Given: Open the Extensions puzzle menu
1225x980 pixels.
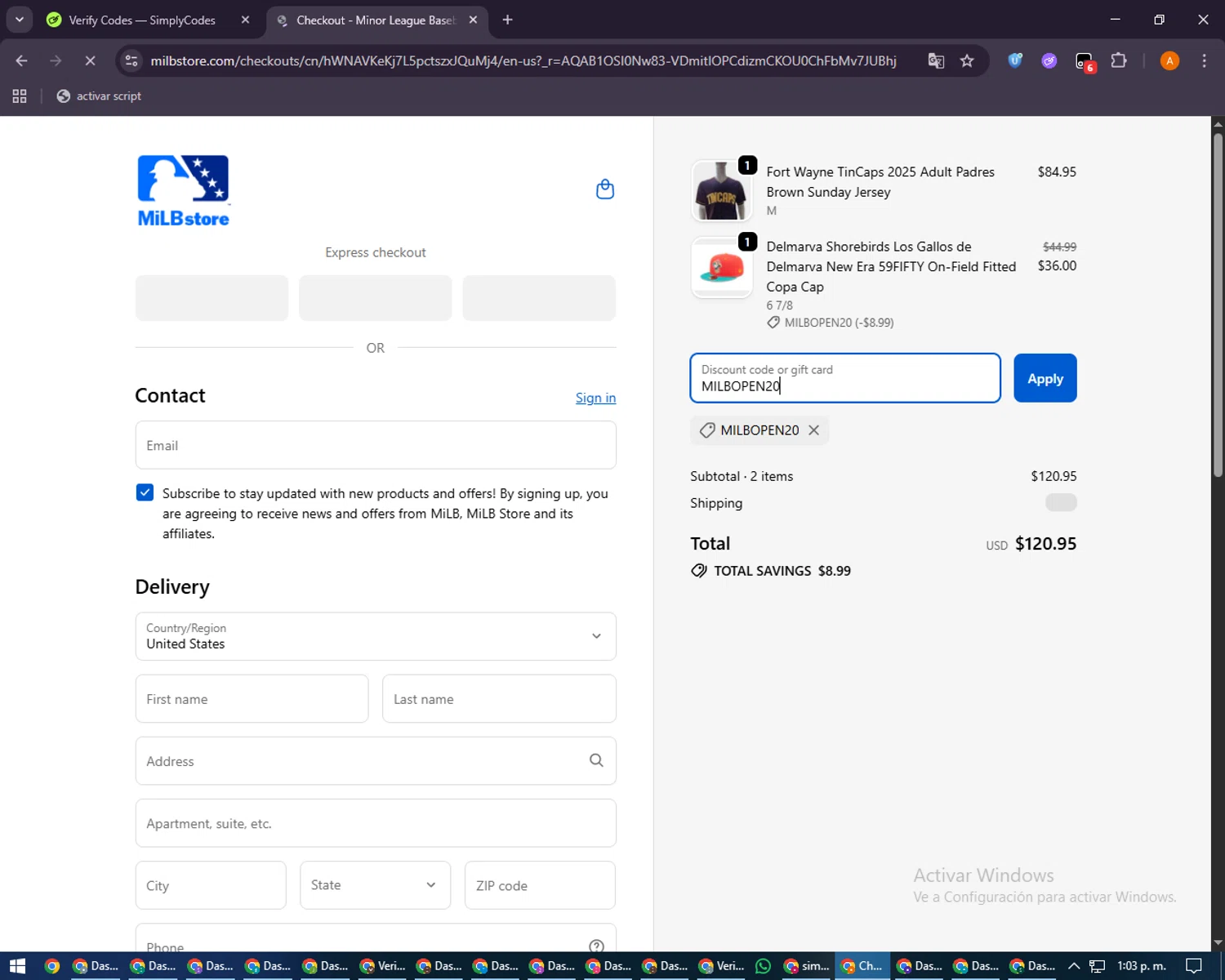Looking at the screenshot, I should tap(1119, 60).
